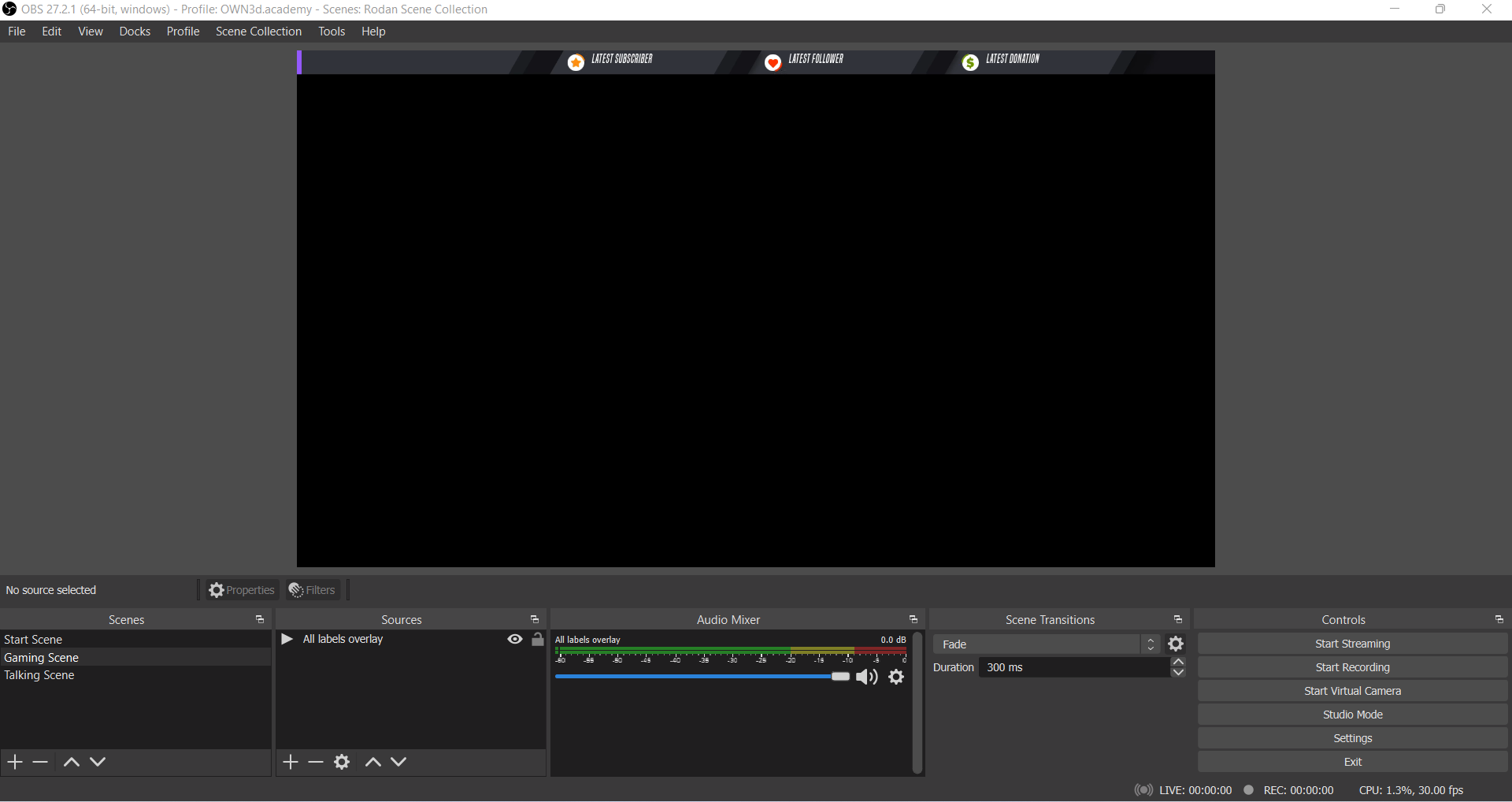Hide the All labels overlay source
Viewport: 1512px width, 802px height.
tap(515, 640)
